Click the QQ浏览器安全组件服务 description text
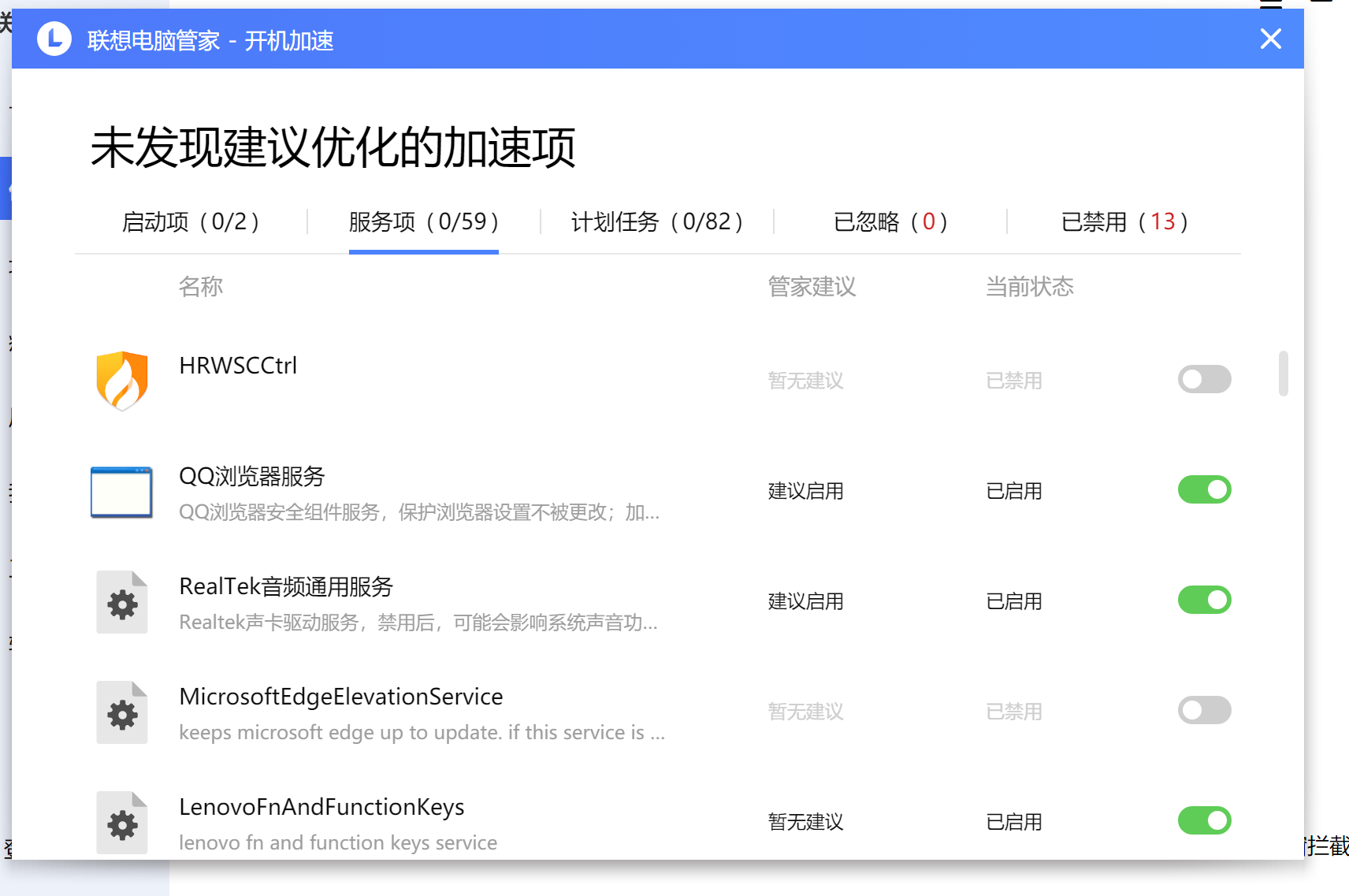Screen dimensions: 1349x896 point(419,512)
